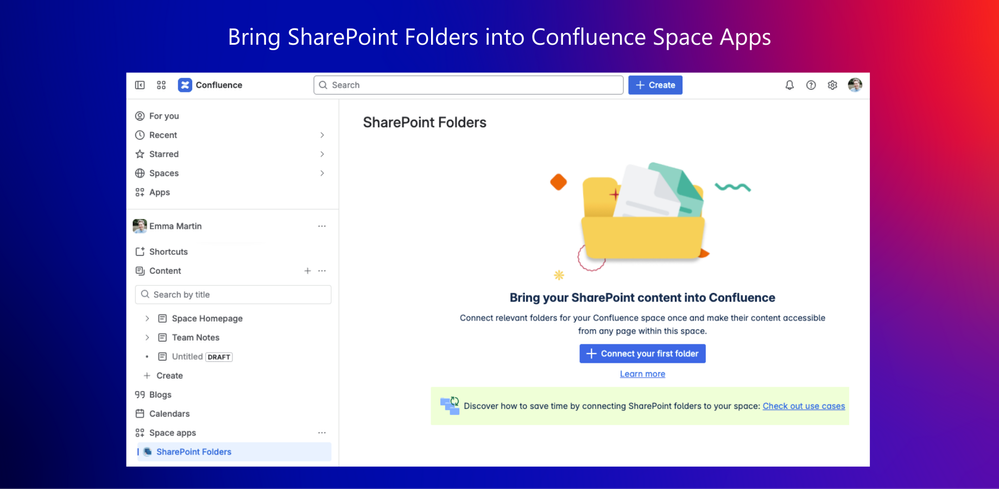Viewport: 999px width, 489px height.
Task: Open more options beside Space apps
Action: click(x=322, y=433)
